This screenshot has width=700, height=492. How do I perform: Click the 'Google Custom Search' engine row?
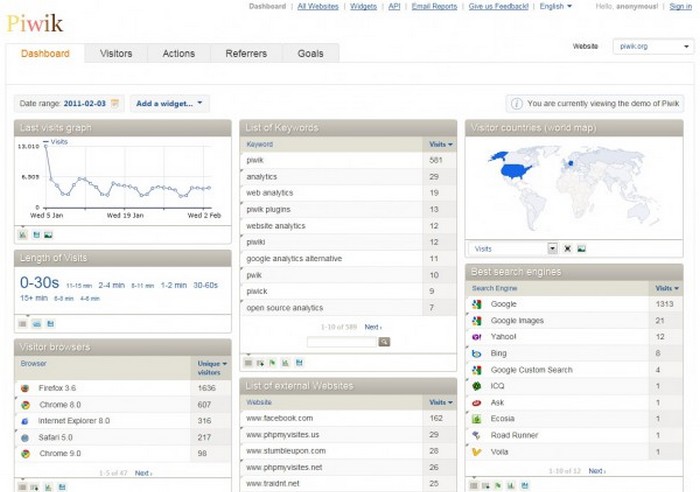[574, 370]
